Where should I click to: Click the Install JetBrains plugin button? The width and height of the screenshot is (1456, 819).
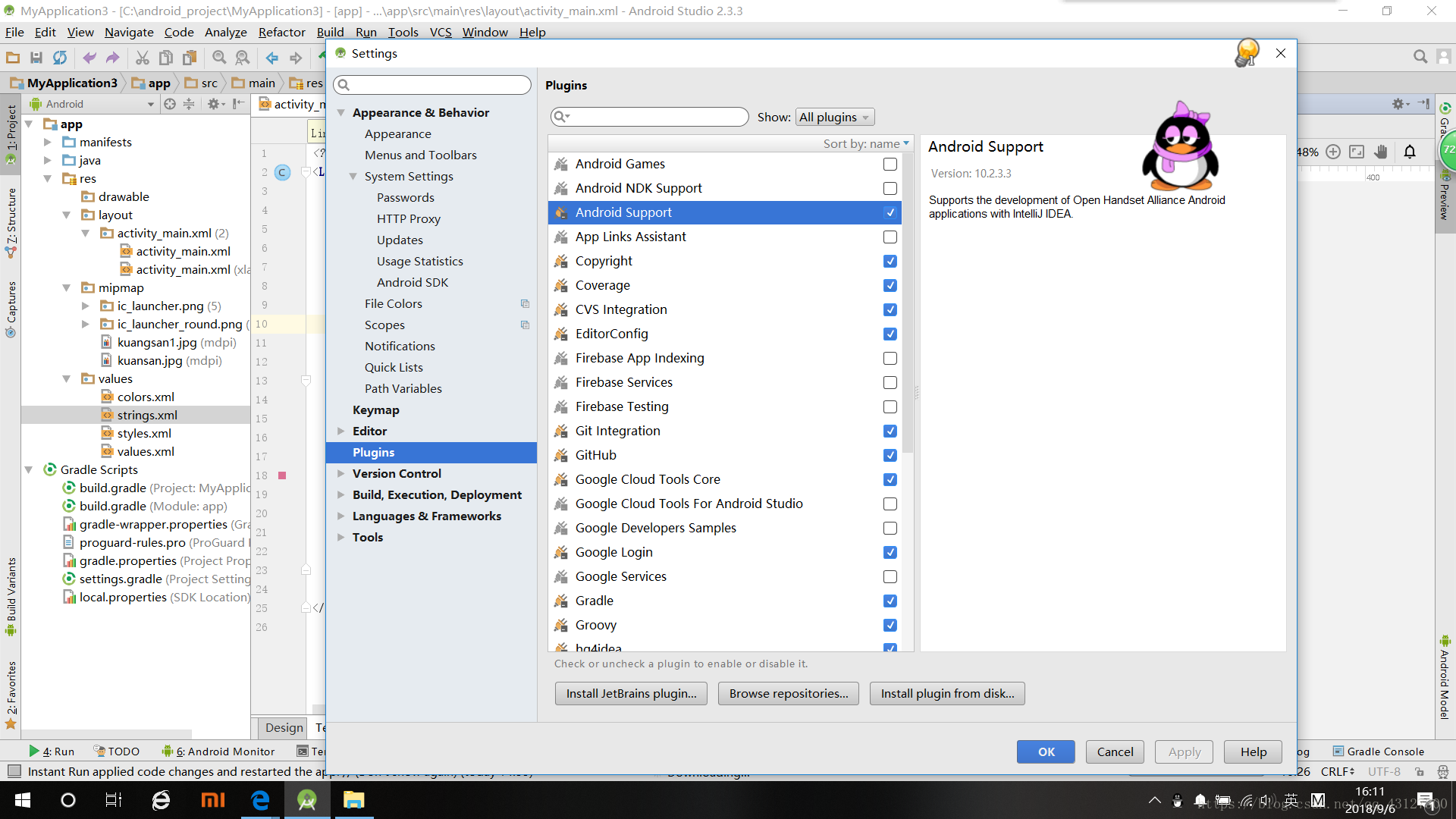[631, 693]
